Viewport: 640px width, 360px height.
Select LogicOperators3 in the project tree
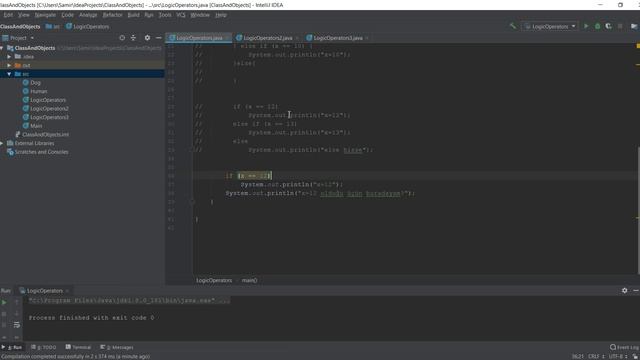click(49, 117)
